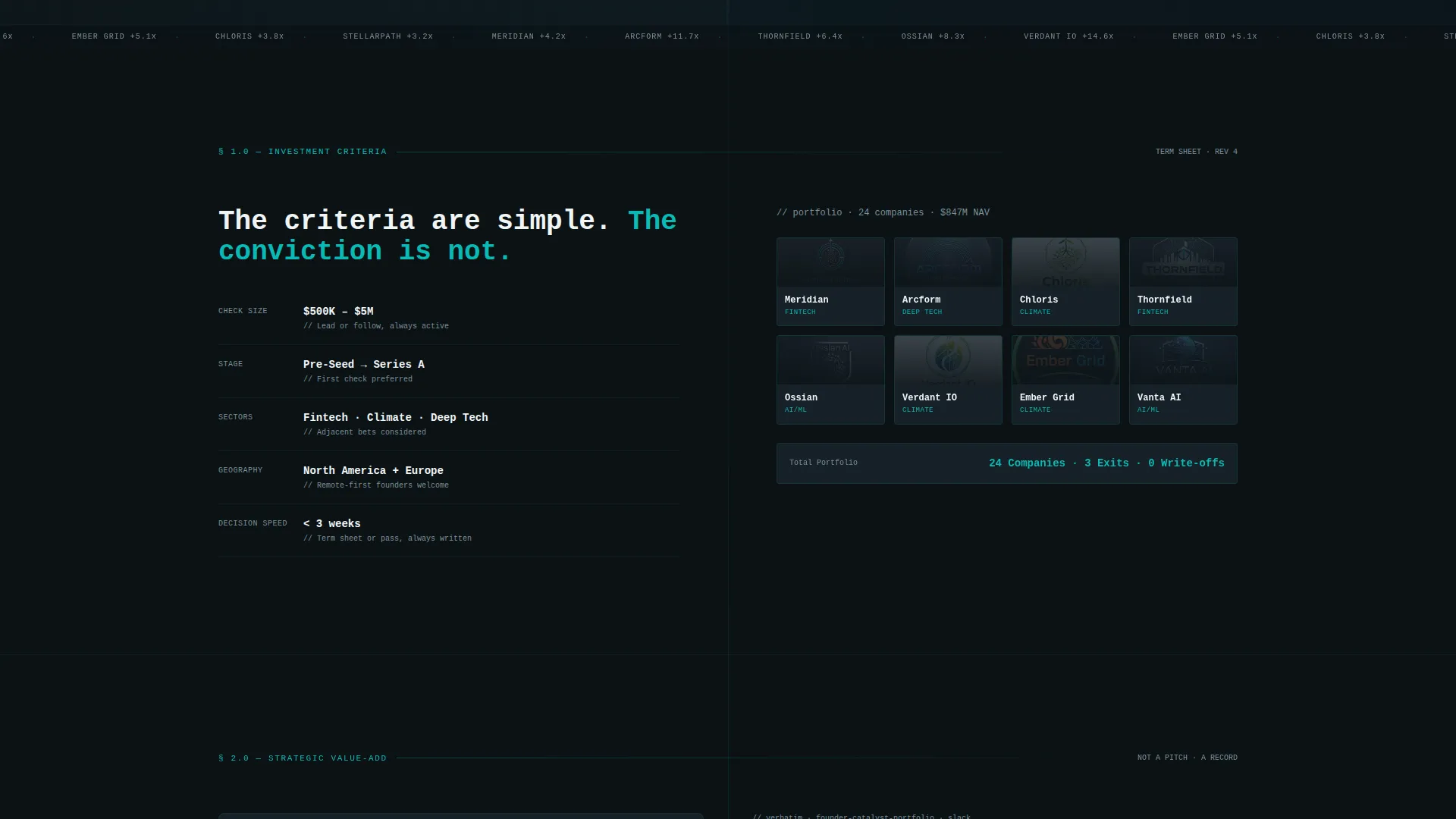
Task: Click the DEEP TECH tag on Arcform
Action: click(x=921, y=312)
